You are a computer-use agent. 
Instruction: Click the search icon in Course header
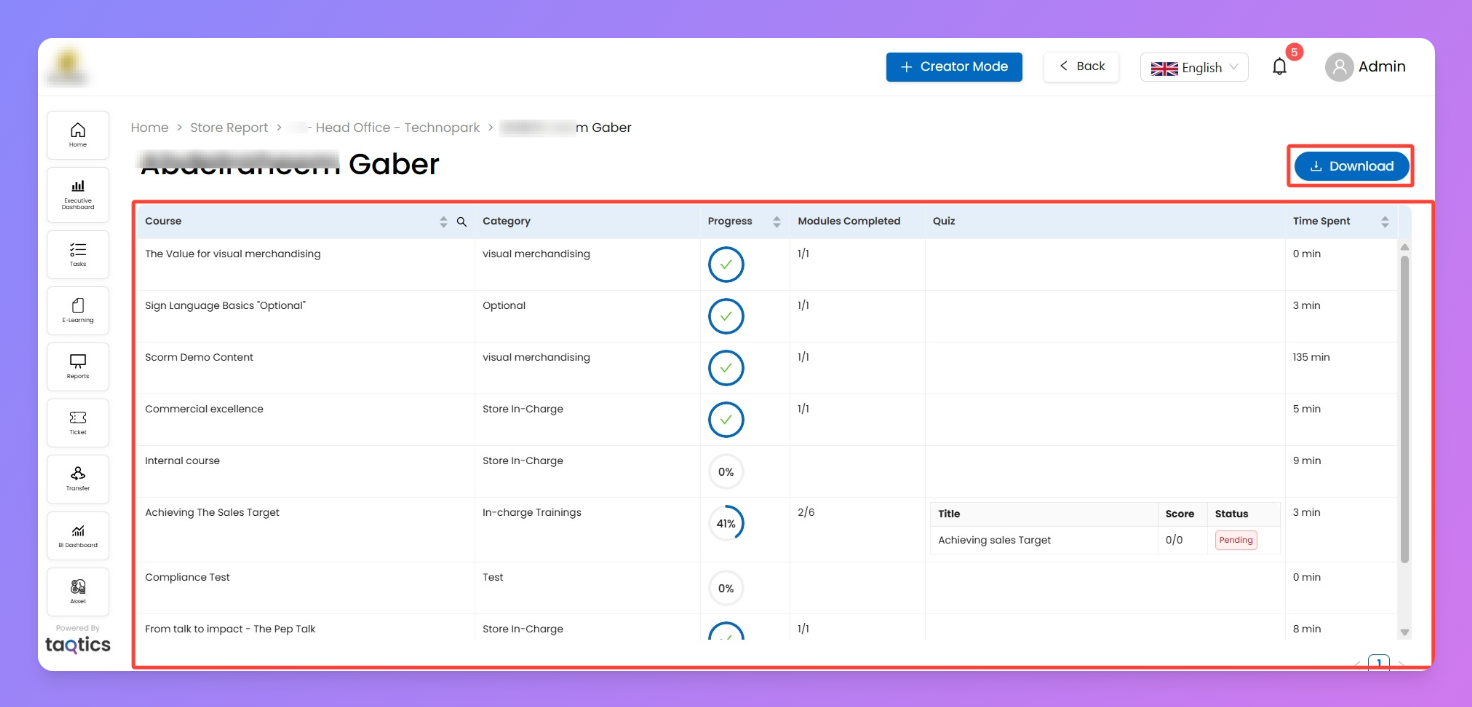click(462, 222)
